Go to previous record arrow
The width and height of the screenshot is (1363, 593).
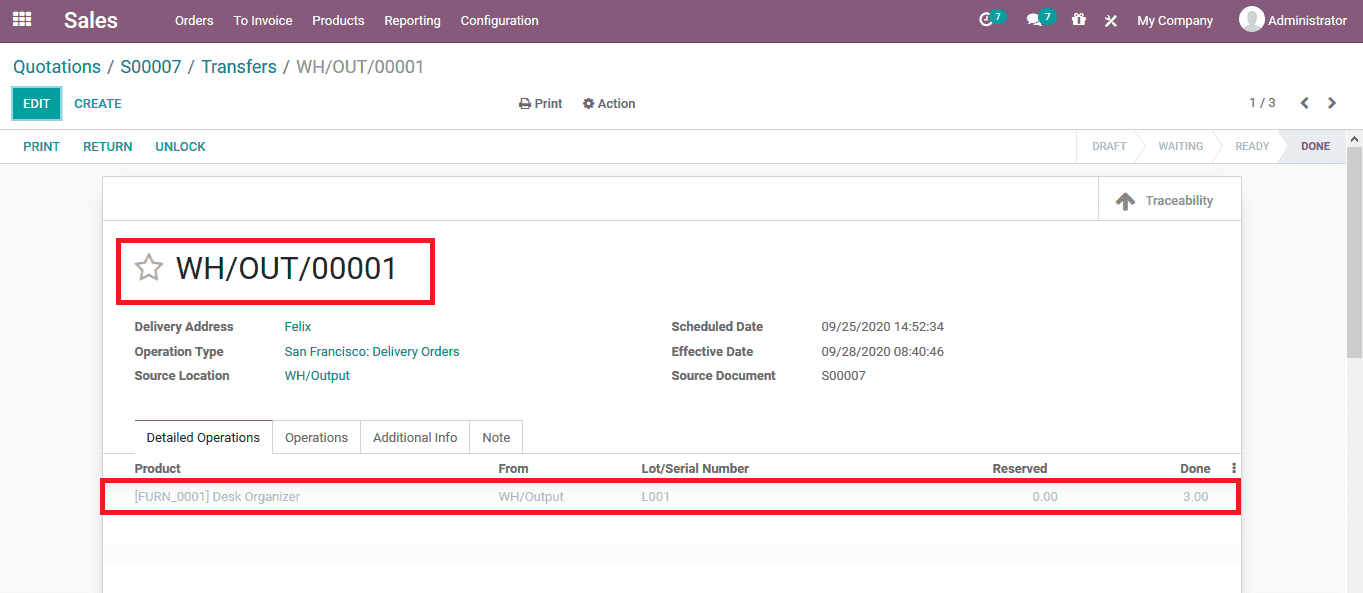click(1304, 103)
